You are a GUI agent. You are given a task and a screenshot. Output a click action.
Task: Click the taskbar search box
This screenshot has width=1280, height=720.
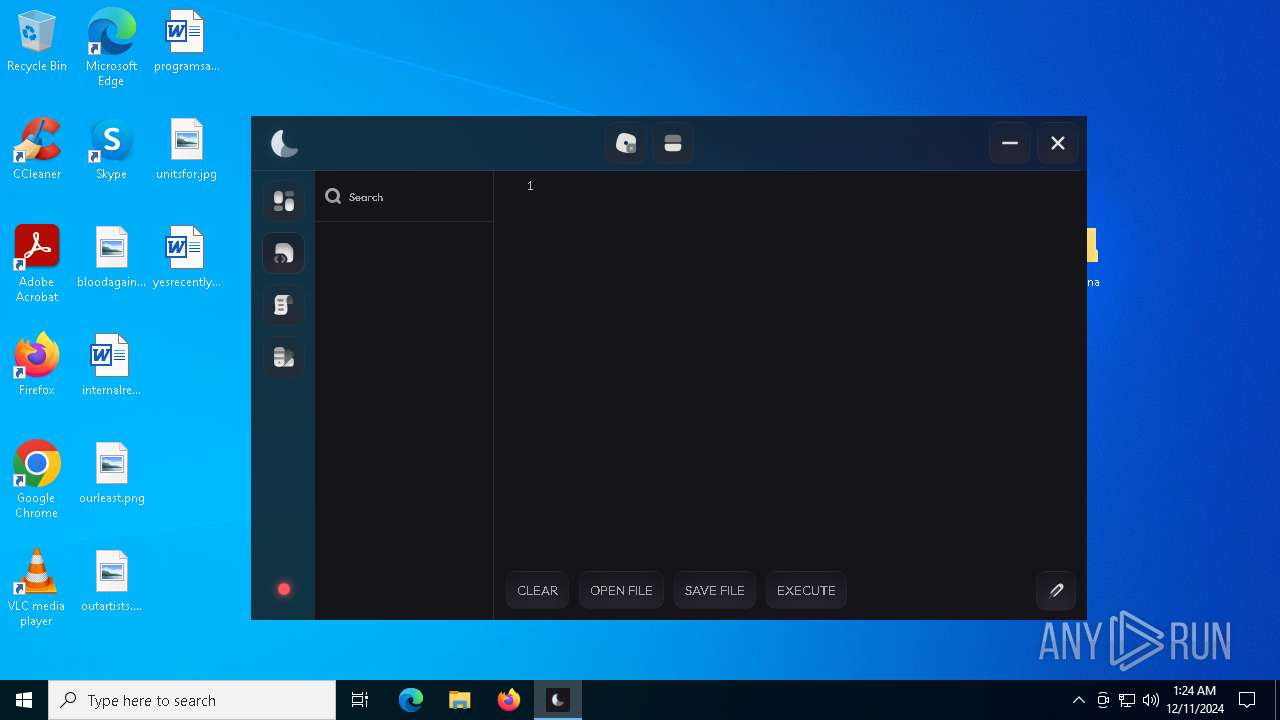(192, 700)
